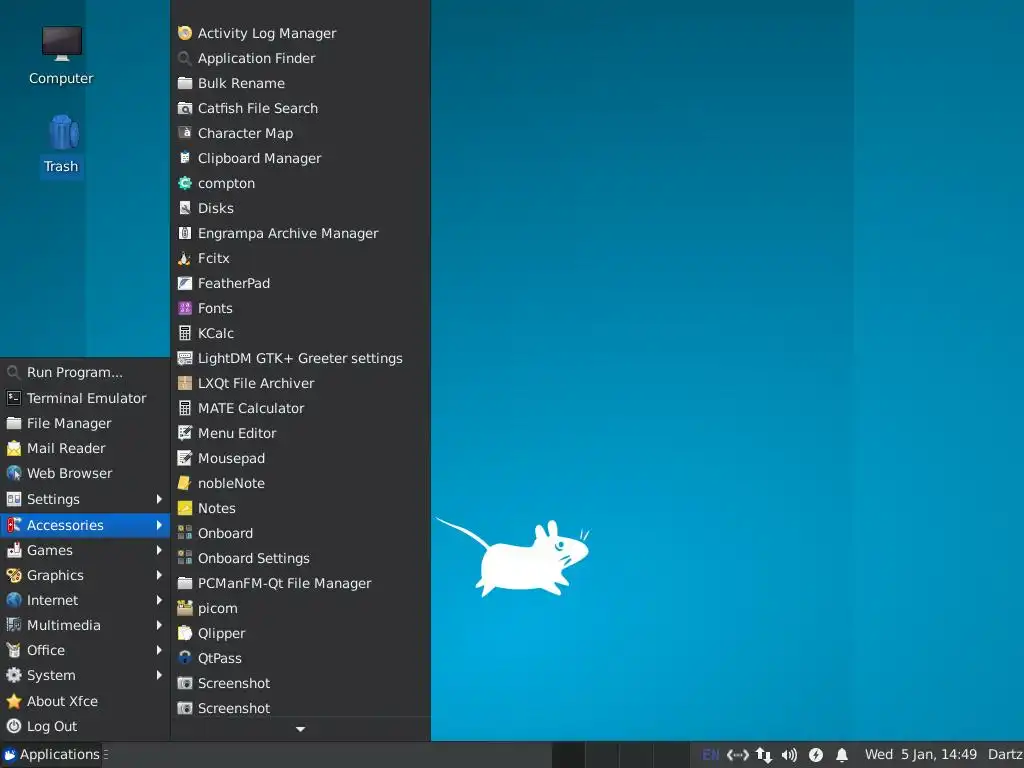The image size is (1024, 768).
Task: Select Run Program... from the menu
Action: [x=85, y=372]
